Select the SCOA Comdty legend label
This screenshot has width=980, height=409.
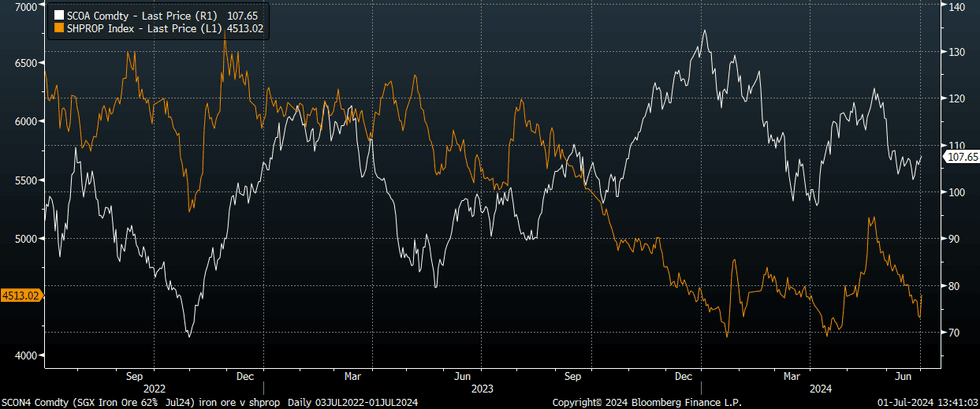click(152, 16)
